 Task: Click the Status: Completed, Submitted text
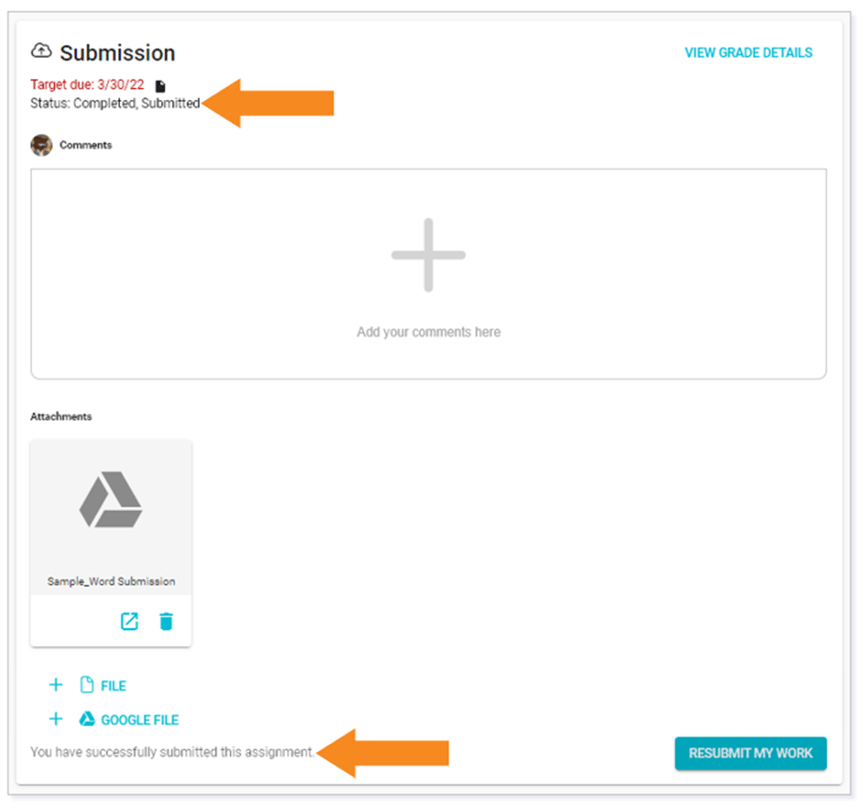coord(114,103)
